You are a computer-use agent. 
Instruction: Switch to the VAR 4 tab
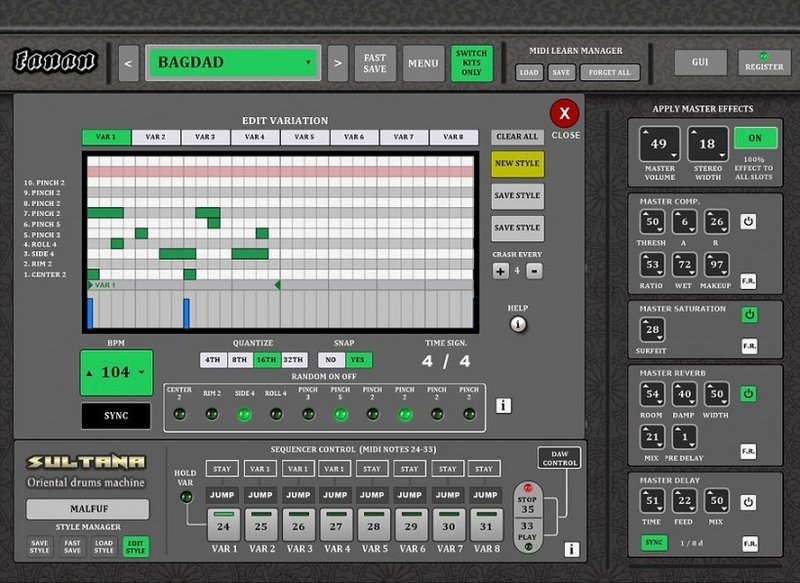[255, 137]
